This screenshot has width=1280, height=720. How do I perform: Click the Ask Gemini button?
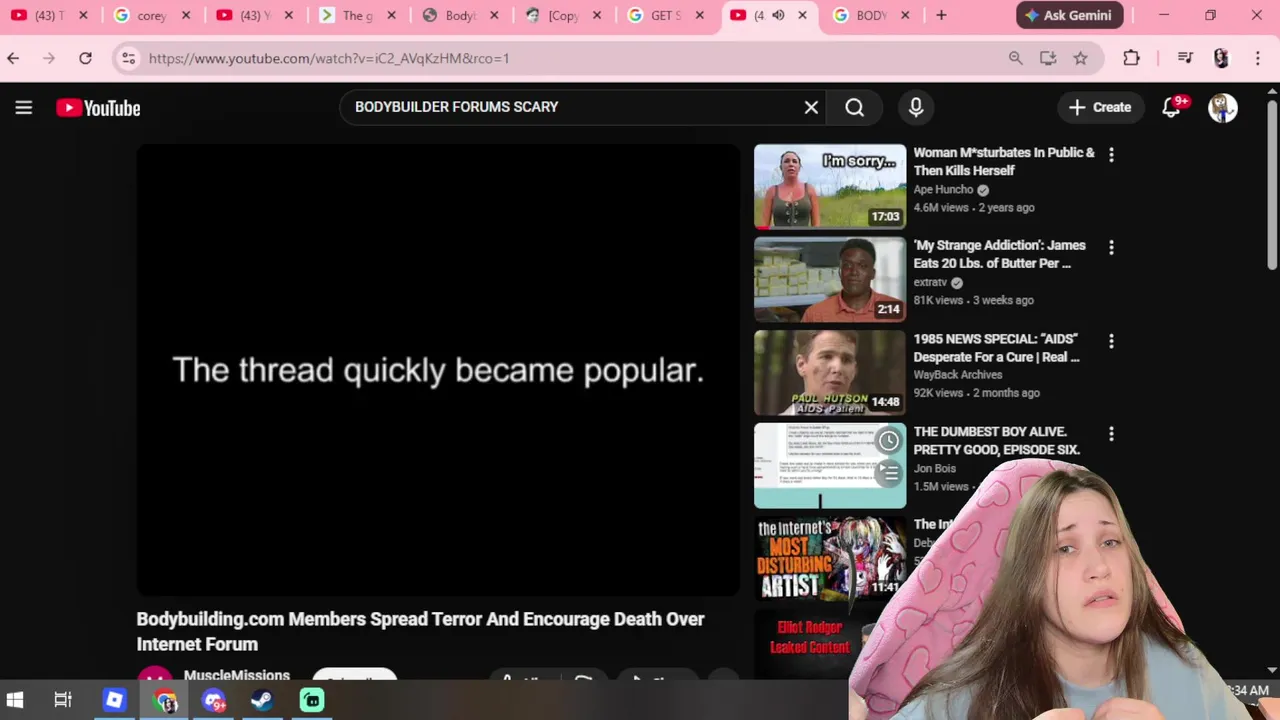click(1070, 15)
